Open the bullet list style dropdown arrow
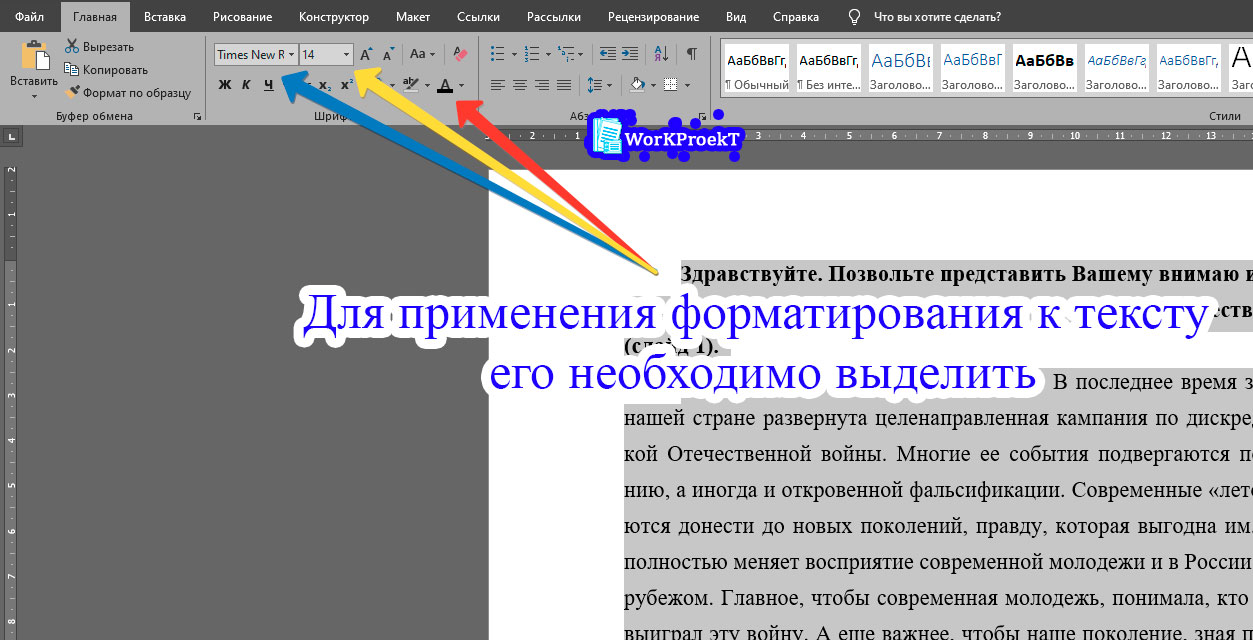Screen dimensions: 1253x640 (x=513, y=54)
